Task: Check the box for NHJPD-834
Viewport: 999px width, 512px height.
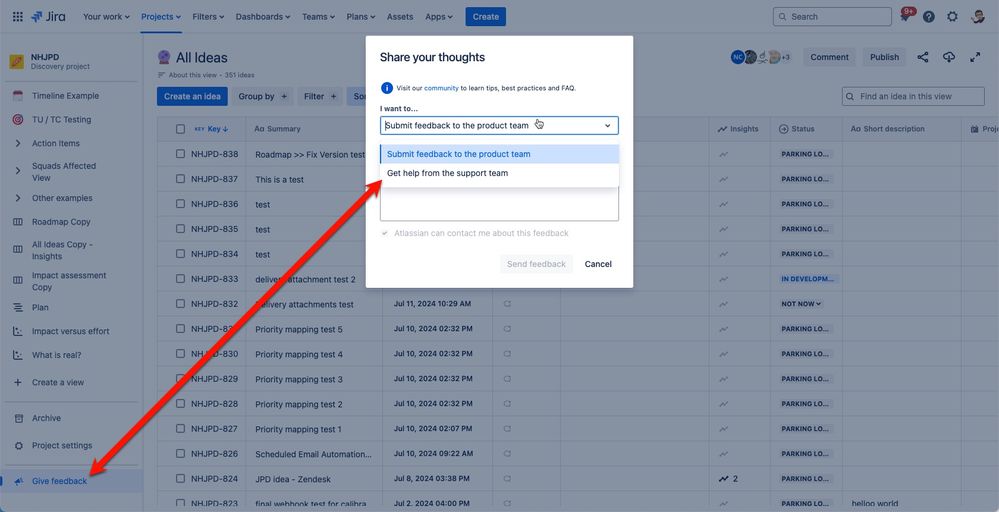Action: (180, 253)
